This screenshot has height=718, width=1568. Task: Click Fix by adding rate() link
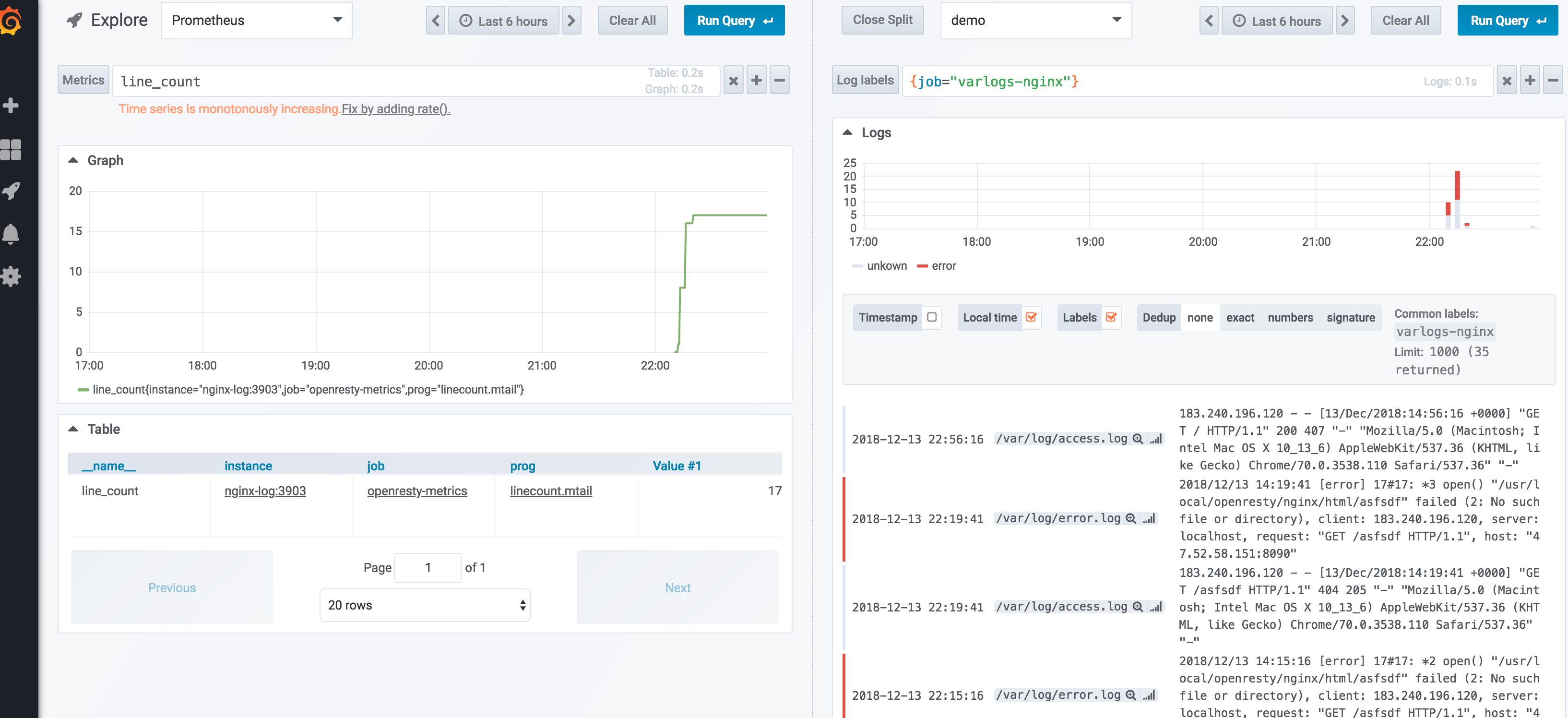coord(396,109)
